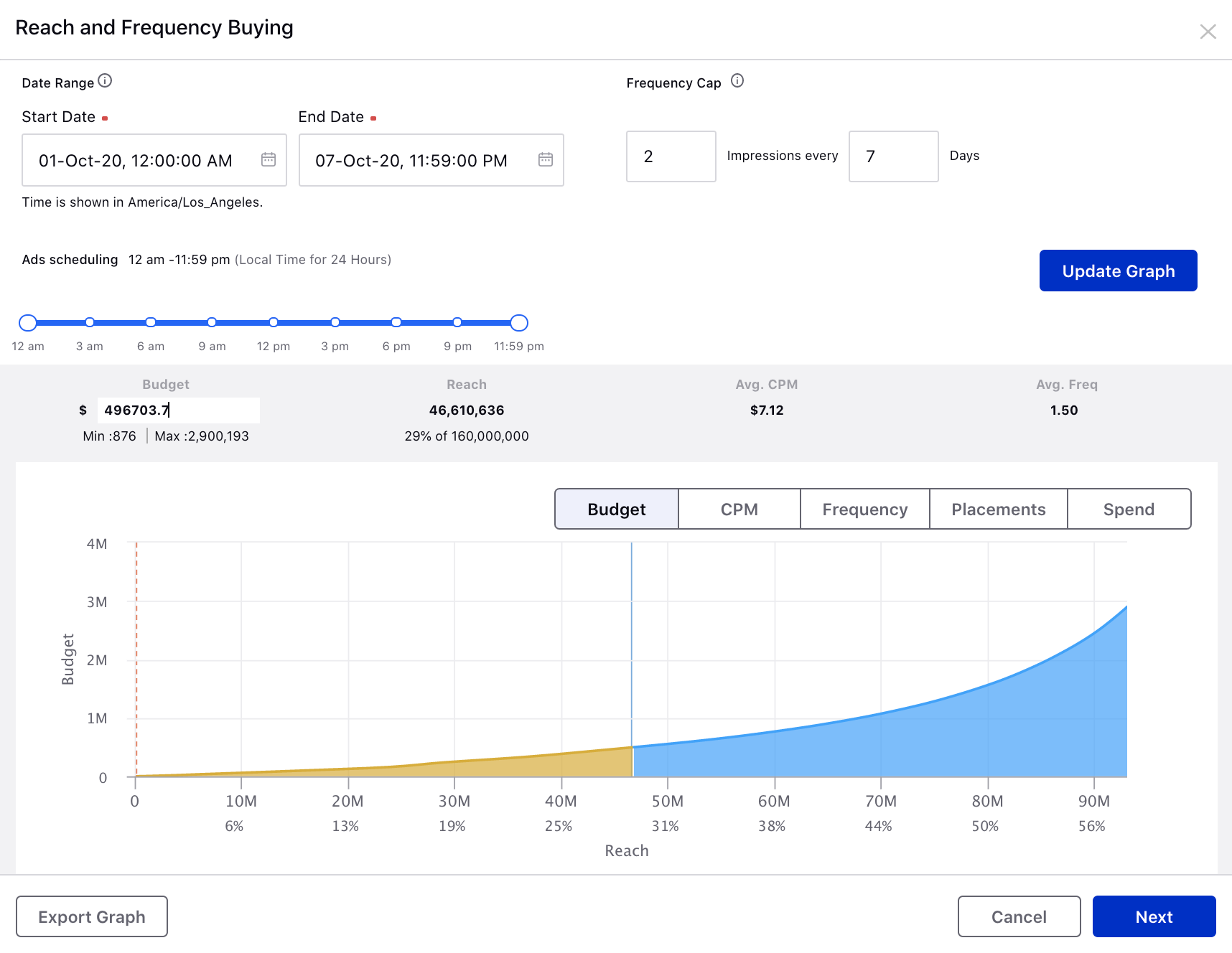Close the Reach and Frequency Buying dialog
Viewport: 1232px width, 953px height.
click(1208, 32)
